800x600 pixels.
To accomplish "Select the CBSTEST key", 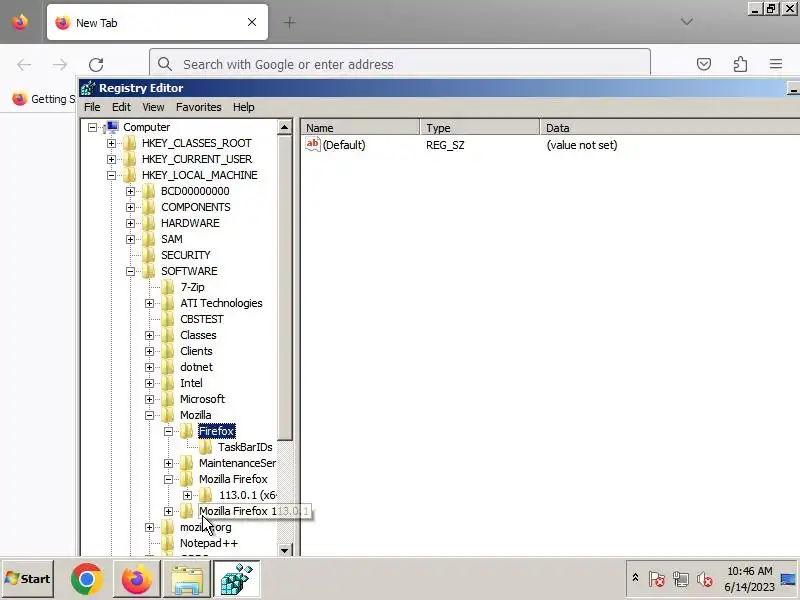I will pyautogui.click(x=202, y=319).
